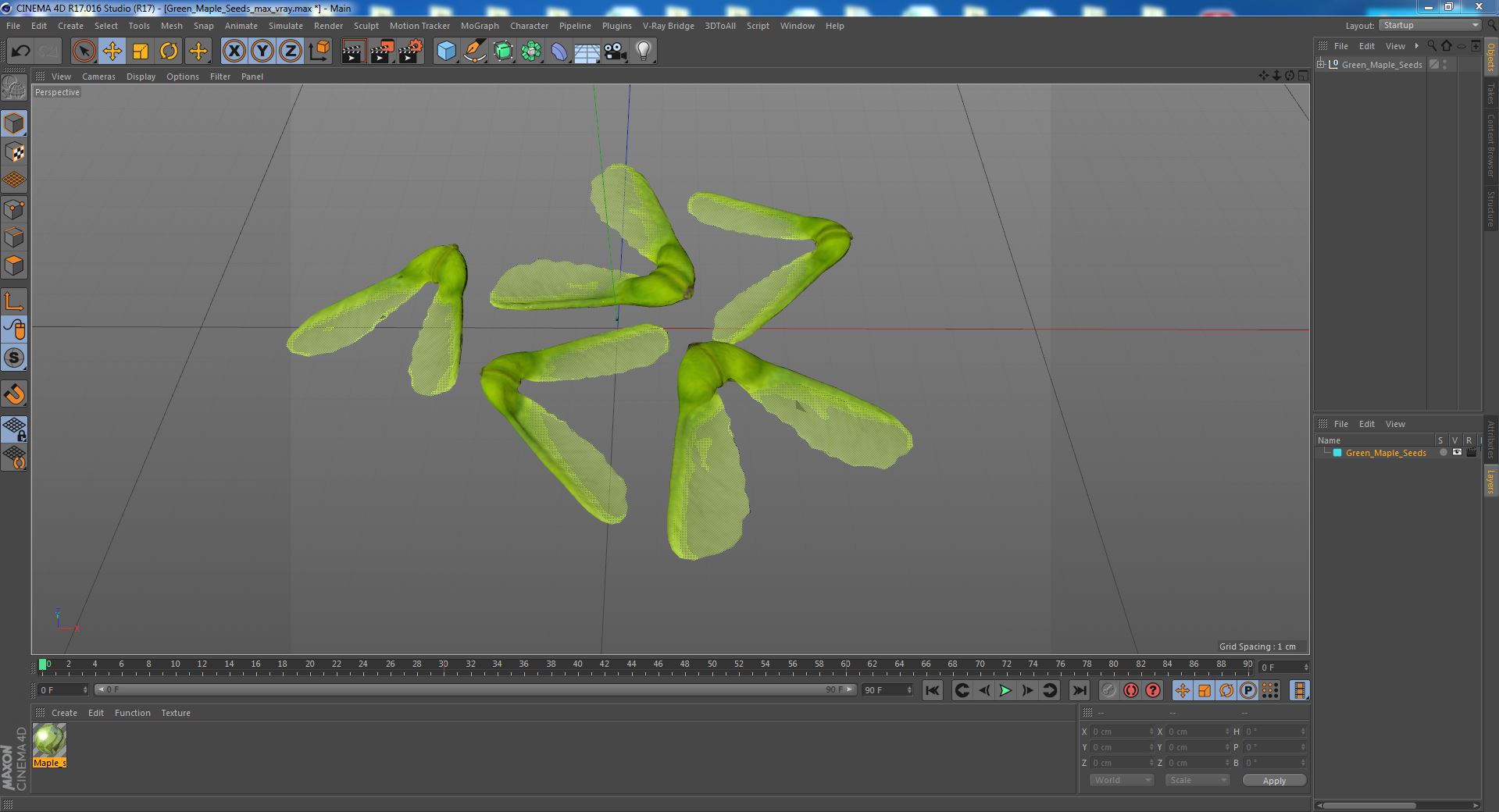Open the V-Ray Bridge menu
The image size is (1499, 812).
668,26
